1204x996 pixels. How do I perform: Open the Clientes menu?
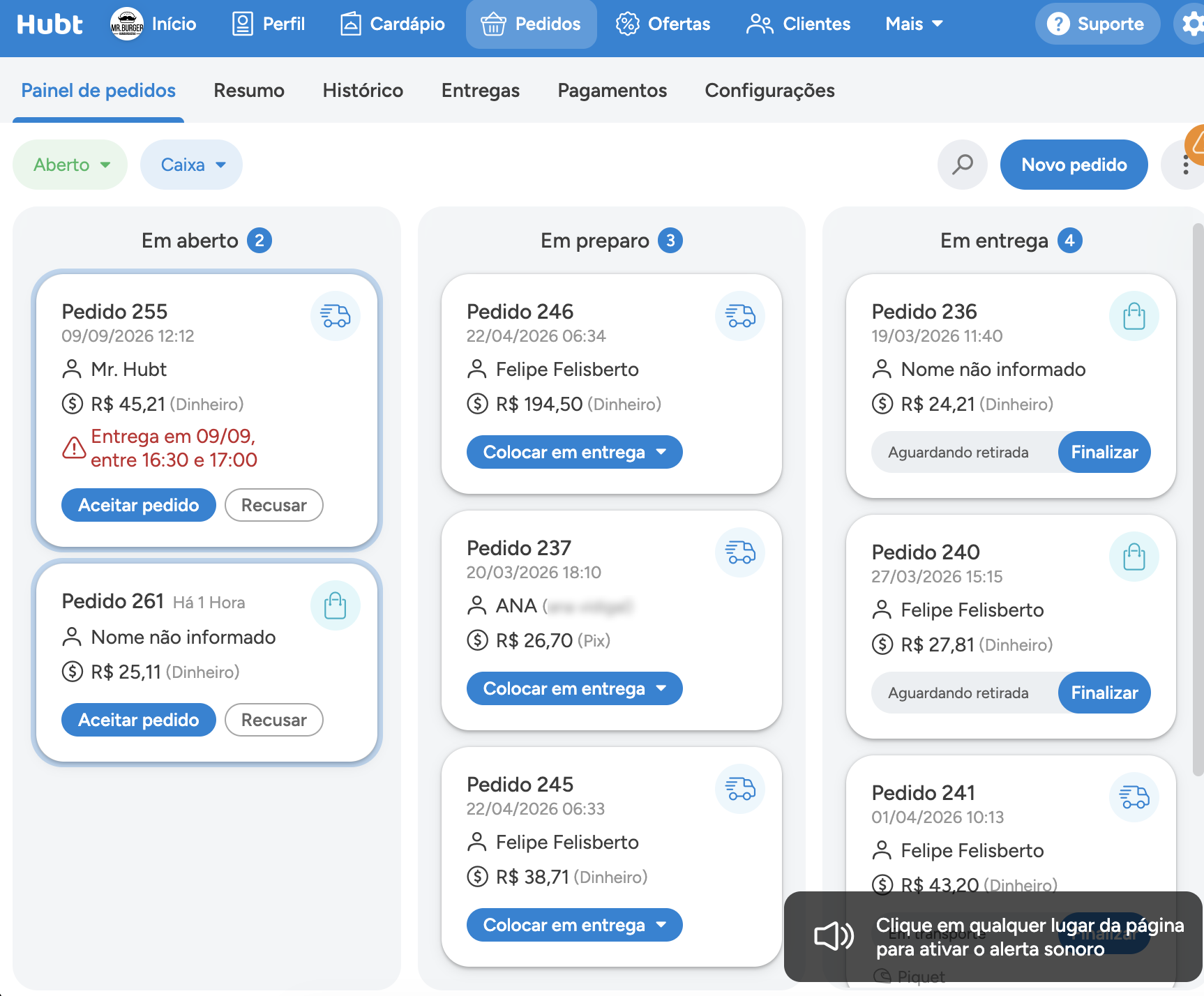tap(798, 24)
